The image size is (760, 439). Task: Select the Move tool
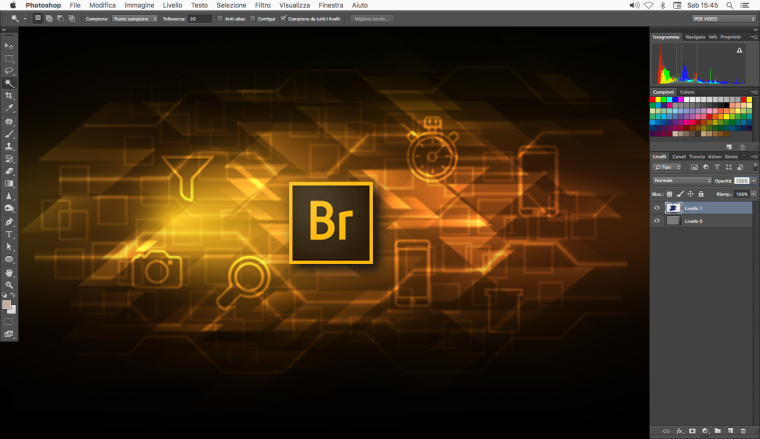(9, 46)
